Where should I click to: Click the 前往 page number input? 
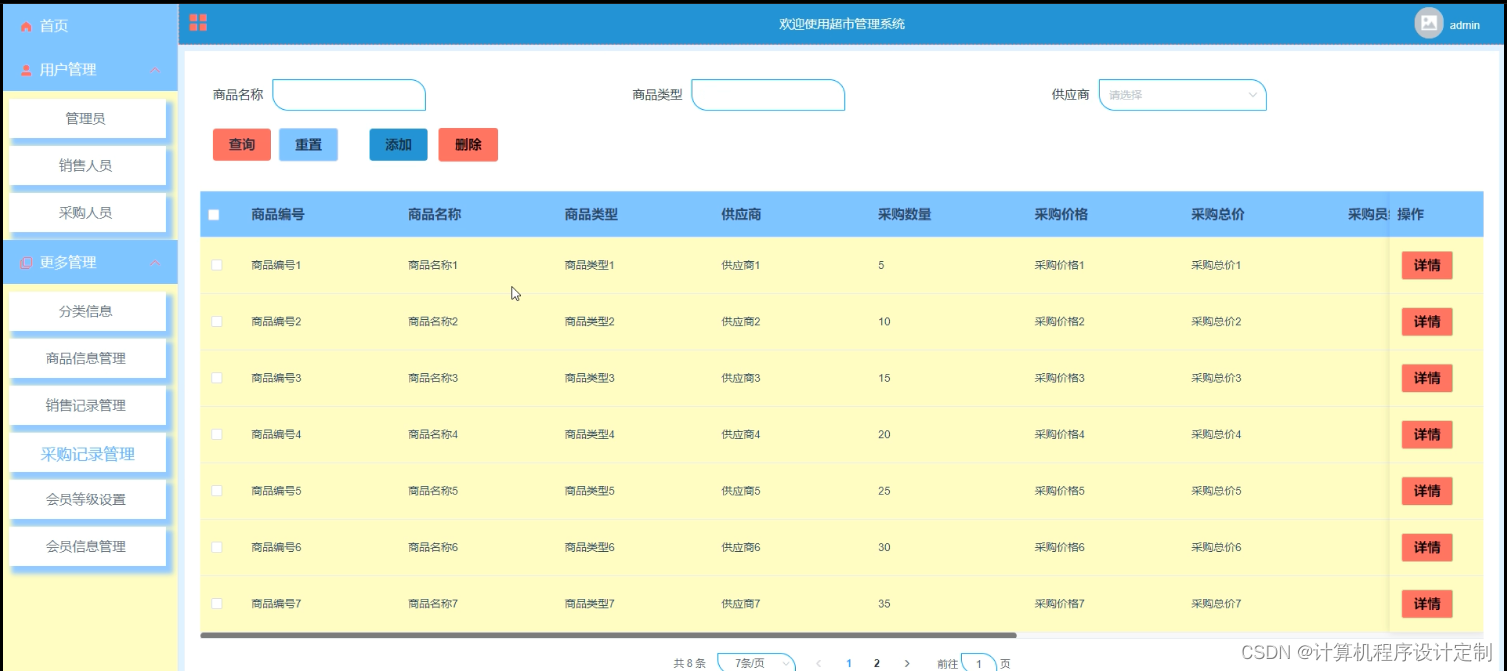(979, 663)
